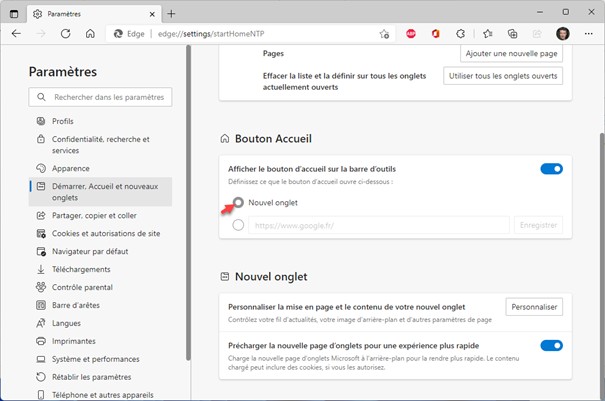Open the Office extension icon
The width and height of the screenshot is (605, 401).
pos(436,34)
